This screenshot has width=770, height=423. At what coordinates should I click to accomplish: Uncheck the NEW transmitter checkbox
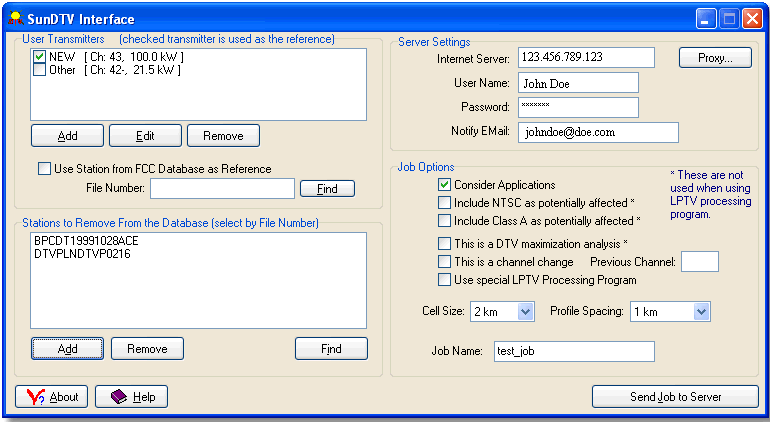[x=40, y=57]
